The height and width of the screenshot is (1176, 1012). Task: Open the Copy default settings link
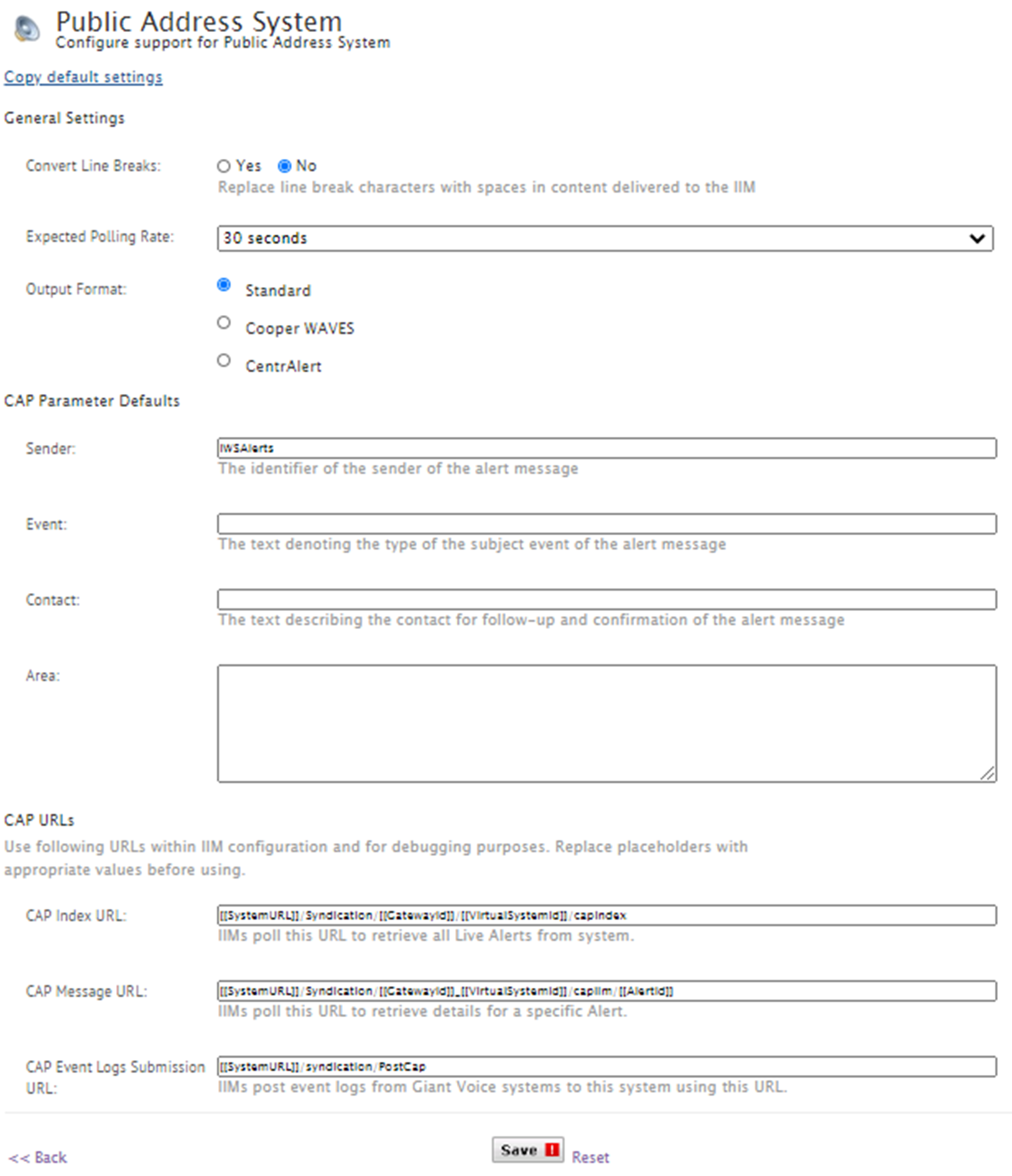[83, 77]
